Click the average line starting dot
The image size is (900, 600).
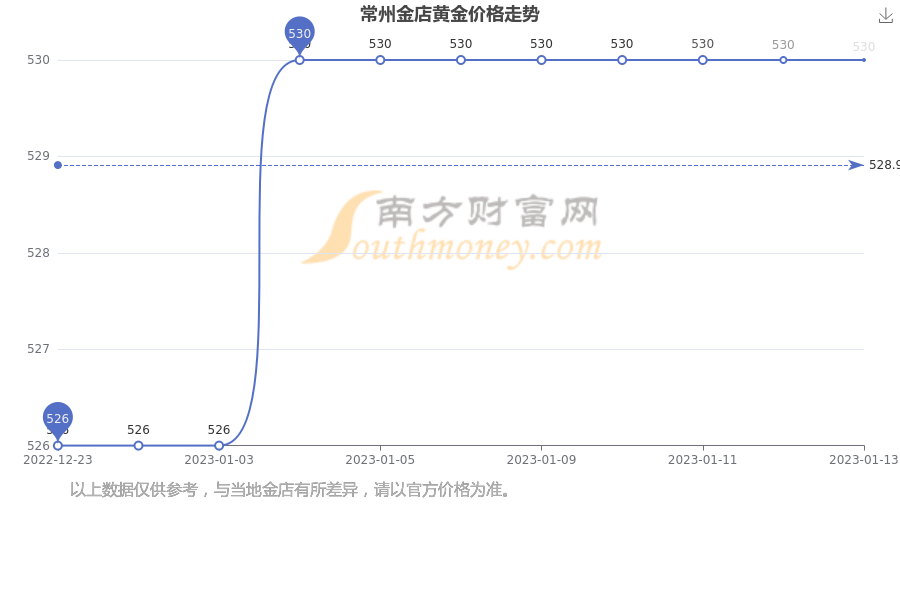point(58,165)
